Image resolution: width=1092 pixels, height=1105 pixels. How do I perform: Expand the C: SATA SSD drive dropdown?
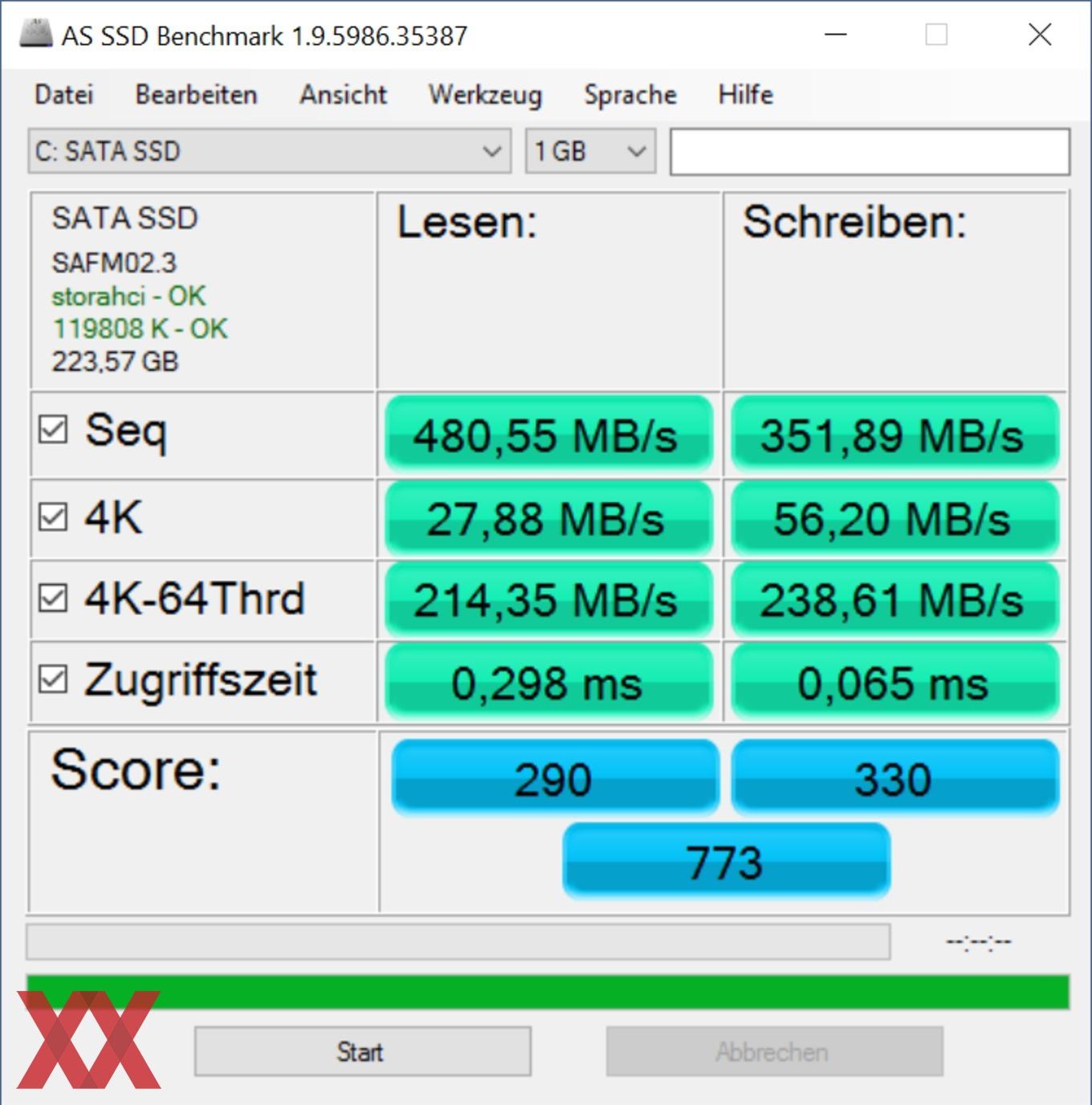tap(269, 151)
